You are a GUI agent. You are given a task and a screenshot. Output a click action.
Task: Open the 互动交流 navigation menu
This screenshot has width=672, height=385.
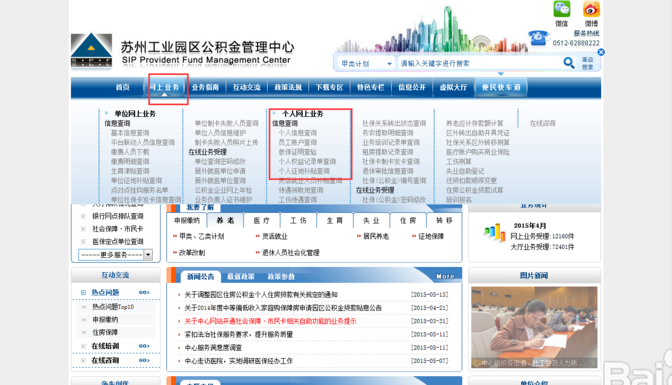click(246, 87)
